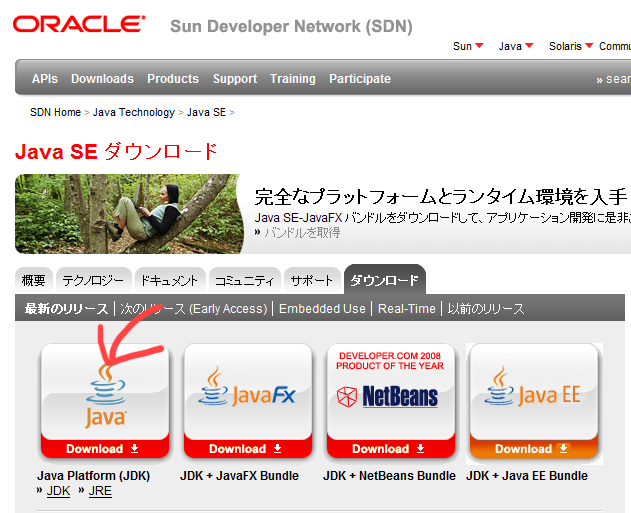This screenshot has width=631, height=513.
Task: Open the Solaris dropdown menu
Action: (571, 46)
